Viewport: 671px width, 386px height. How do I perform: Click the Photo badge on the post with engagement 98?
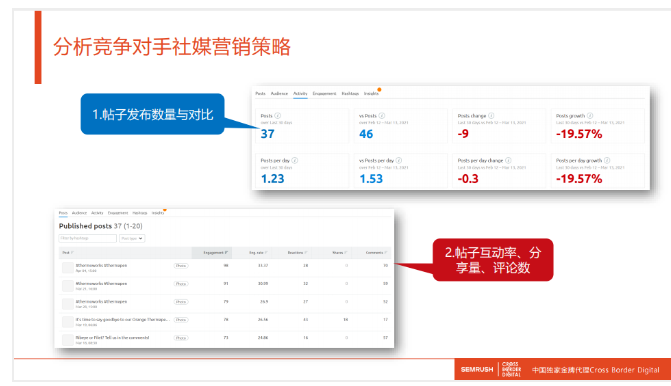pyautogui.click(x=181, y=266)
